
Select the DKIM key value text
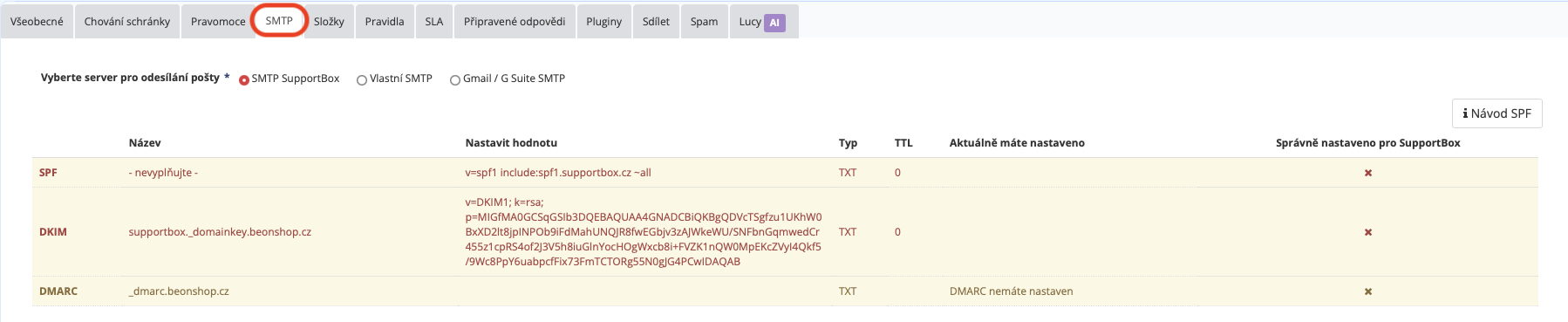pyautogui.click(x=644, y=231)
